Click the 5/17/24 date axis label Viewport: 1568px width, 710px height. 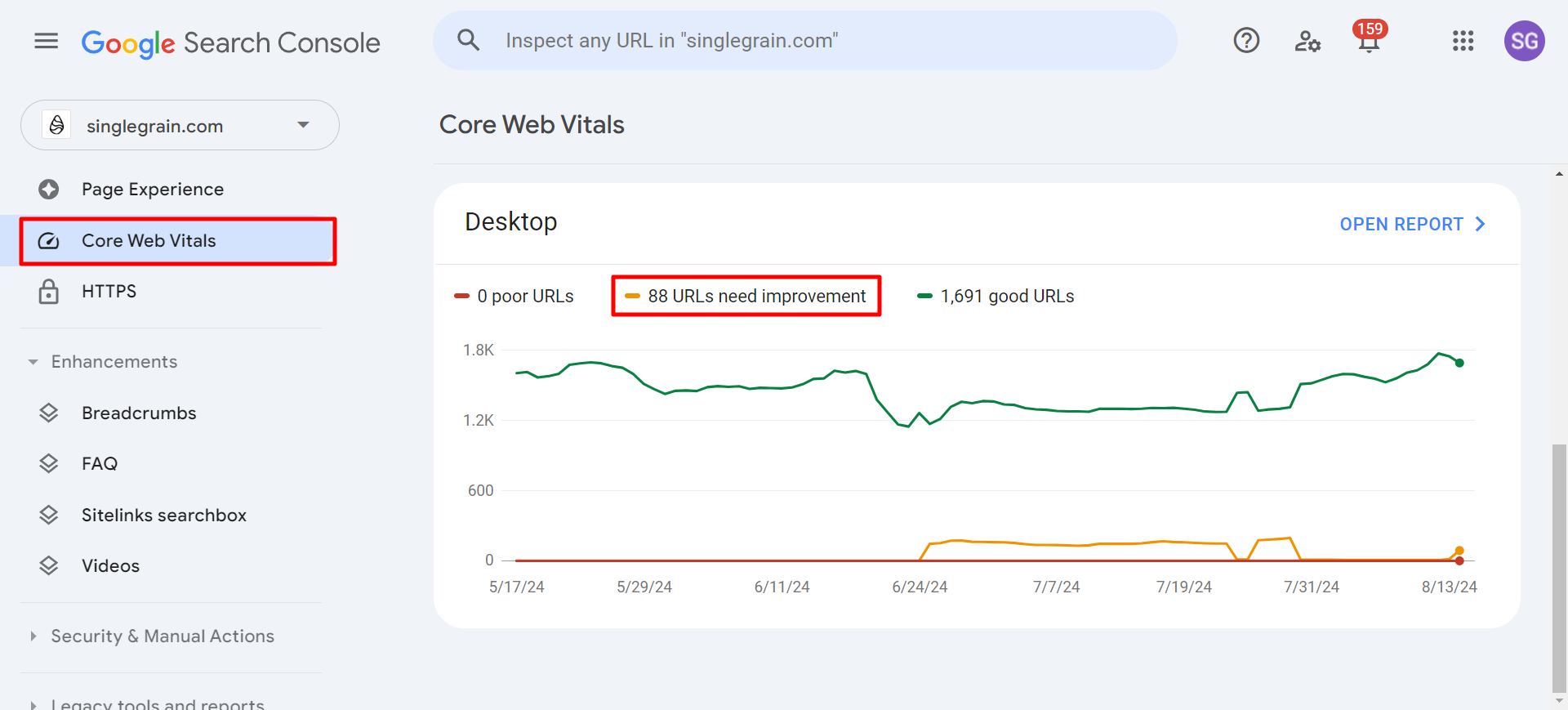516,587
